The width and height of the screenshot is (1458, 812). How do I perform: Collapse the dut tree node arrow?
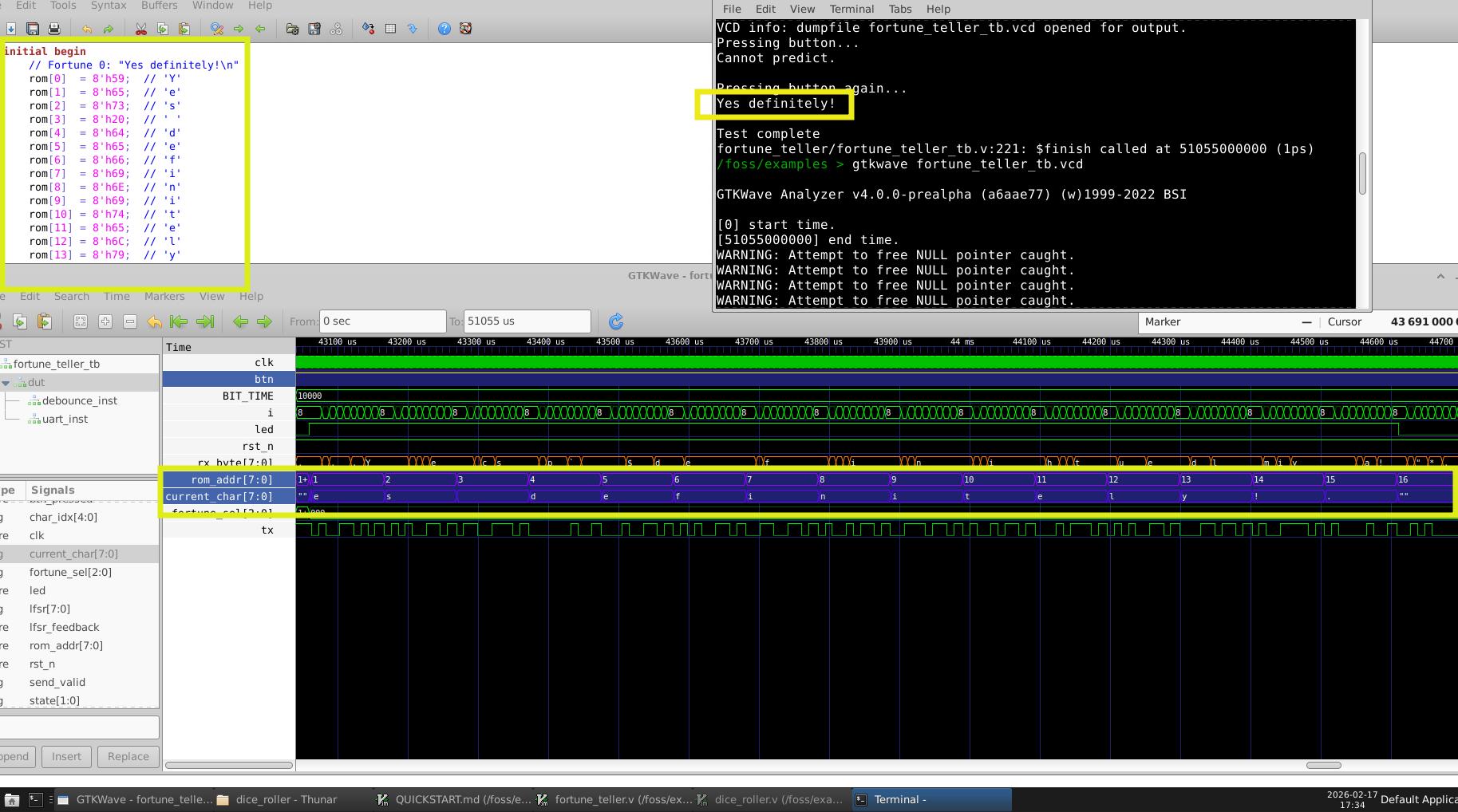(6, 383)
